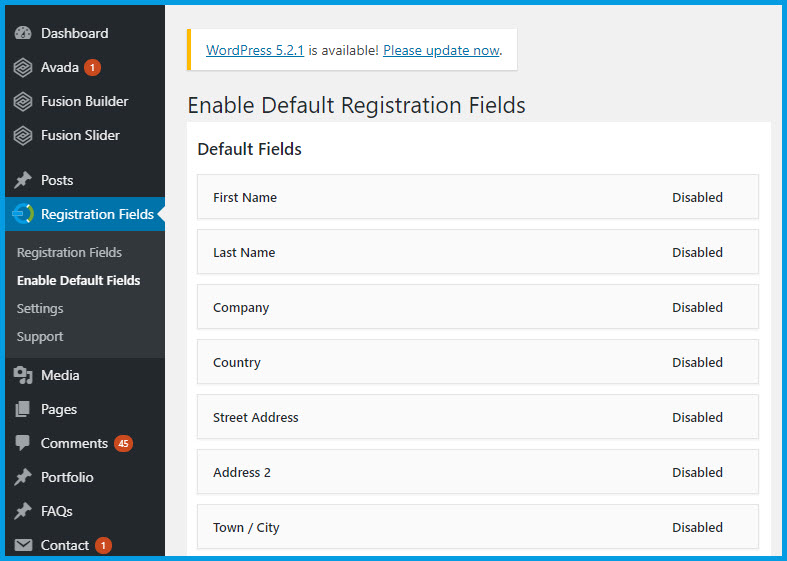Toggle the Company field's Disabled status
Image resolution: width=787 pixels, height=561 pixels.
(697, 307)
